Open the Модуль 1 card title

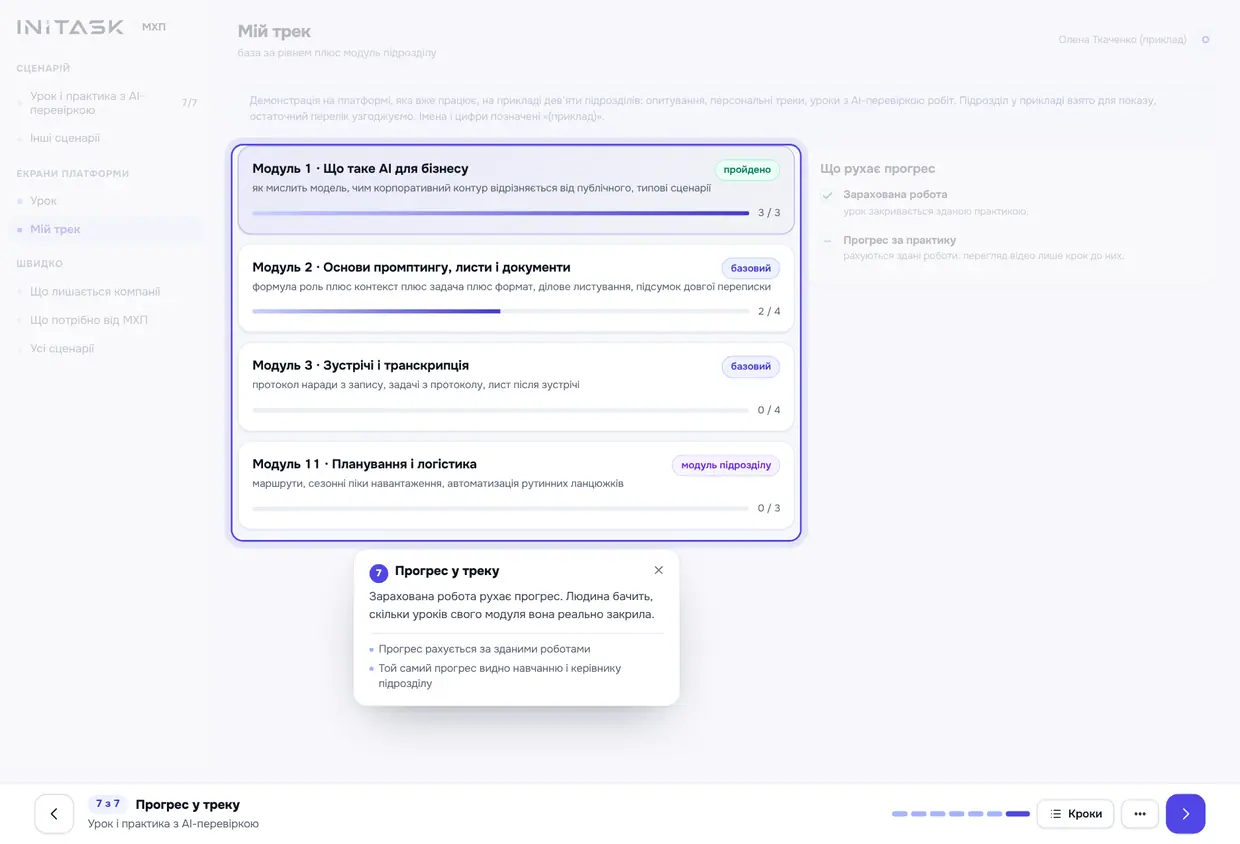pos(360,169)
